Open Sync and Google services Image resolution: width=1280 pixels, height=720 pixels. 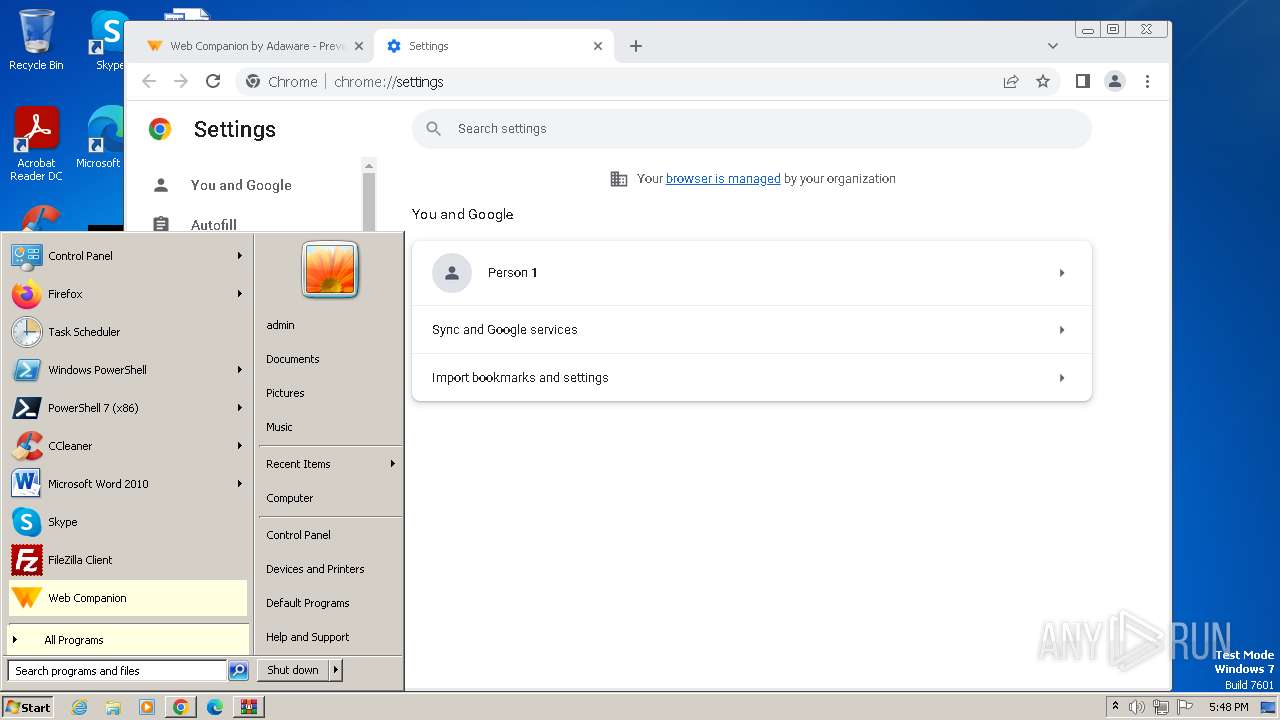point(752,330)
